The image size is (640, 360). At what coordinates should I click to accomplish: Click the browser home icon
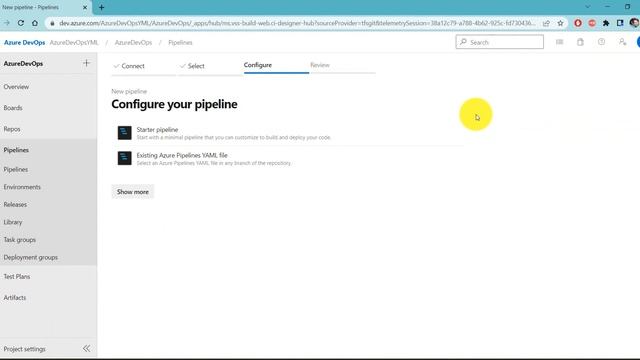(x=35, y=23)
